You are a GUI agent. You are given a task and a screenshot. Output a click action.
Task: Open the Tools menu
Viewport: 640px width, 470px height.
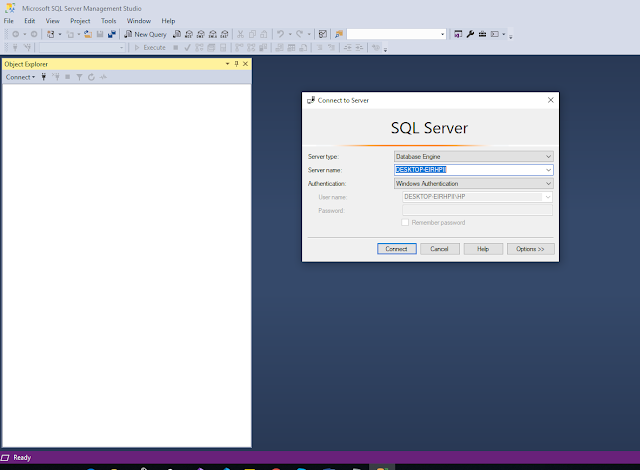[109, 21]
